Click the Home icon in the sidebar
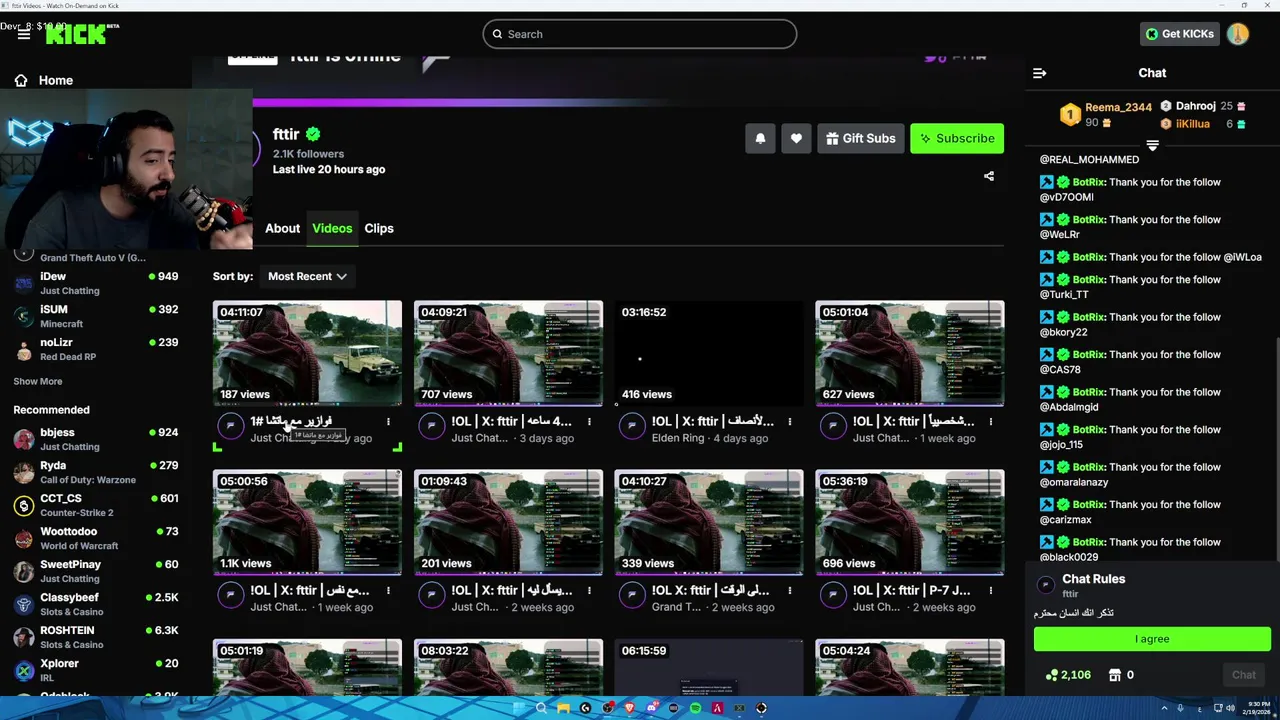The width and height of the screenshot is (1280, 720). [x=21, y=80]
